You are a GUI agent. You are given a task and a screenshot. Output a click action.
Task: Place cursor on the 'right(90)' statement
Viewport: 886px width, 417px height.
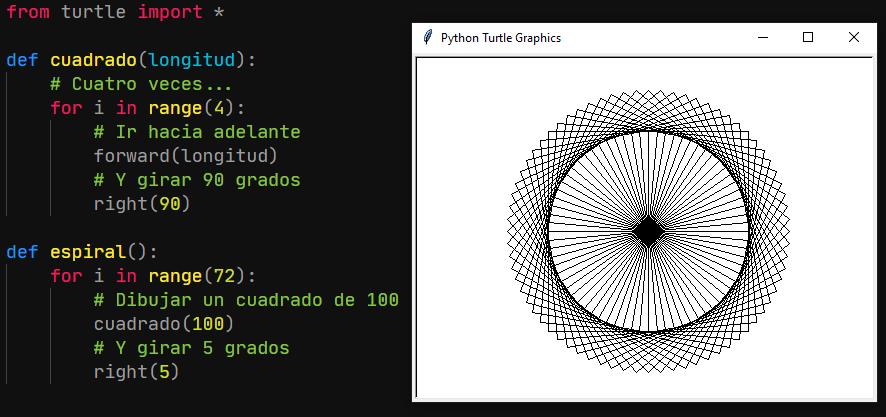141,204
